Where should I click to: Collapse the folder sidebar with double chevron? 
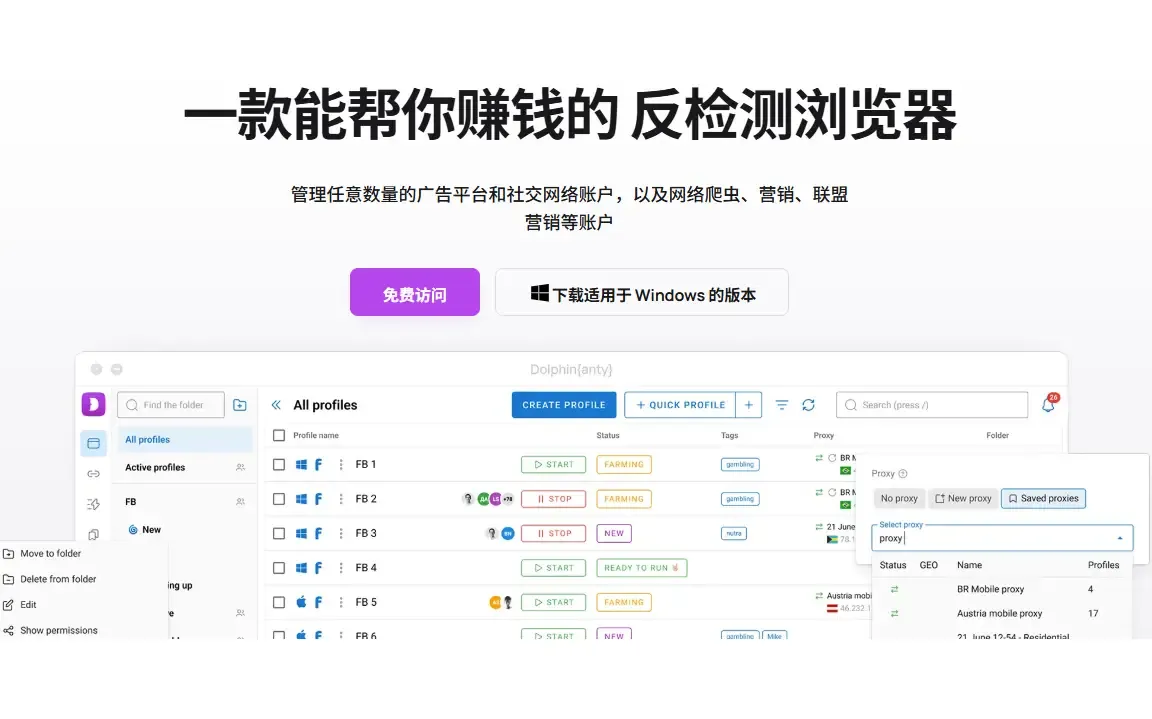click(276, 404)
